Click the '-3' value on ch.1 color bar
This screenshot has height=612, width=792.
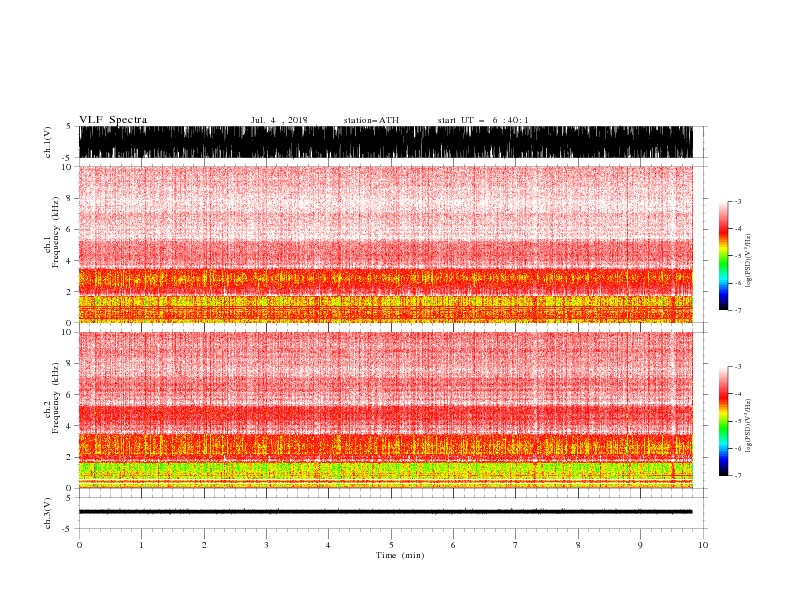[737, 201]
